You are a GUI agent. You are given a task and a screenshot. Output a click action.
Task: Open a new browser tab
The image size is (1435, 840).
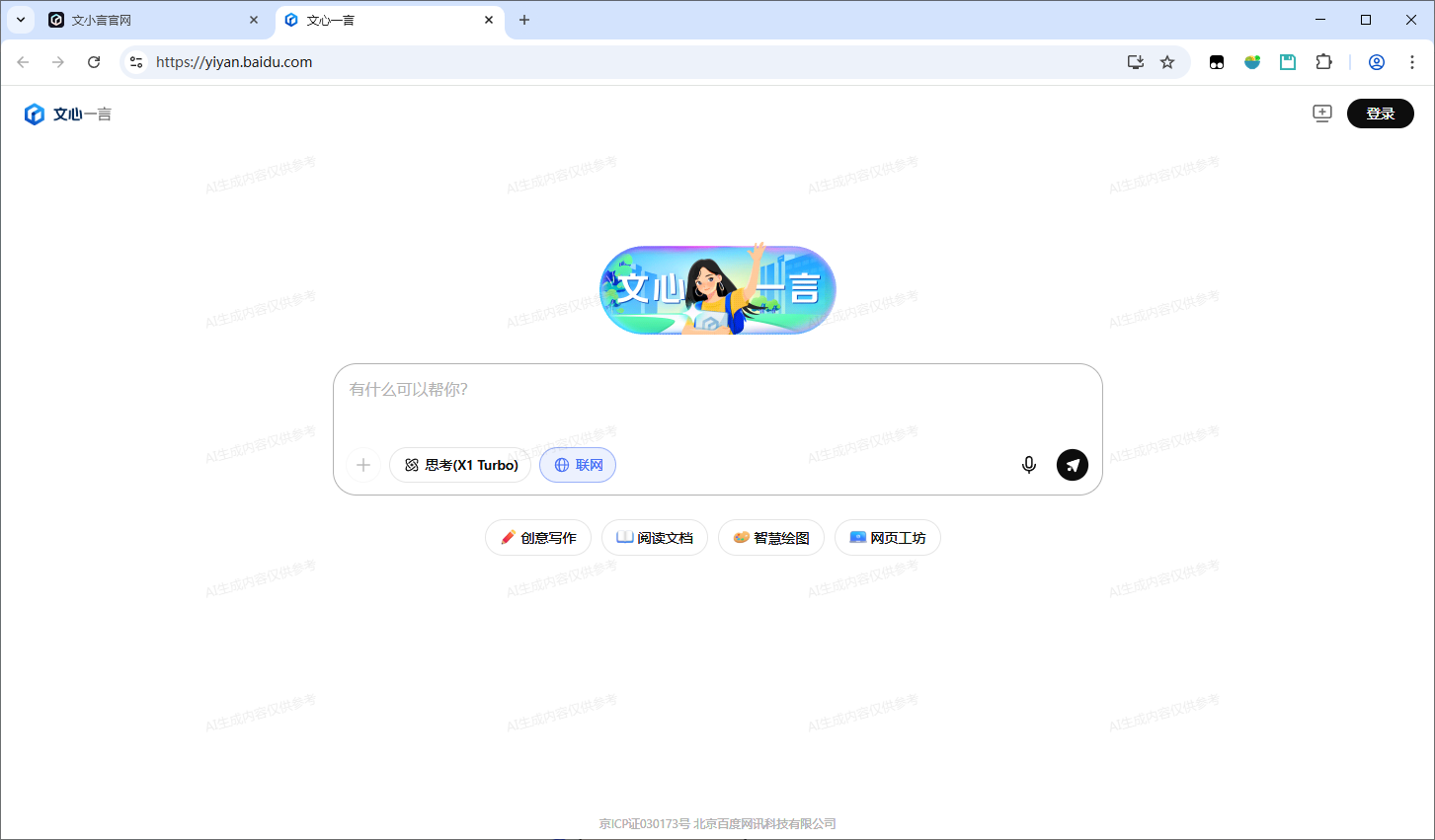click(524, 20)
